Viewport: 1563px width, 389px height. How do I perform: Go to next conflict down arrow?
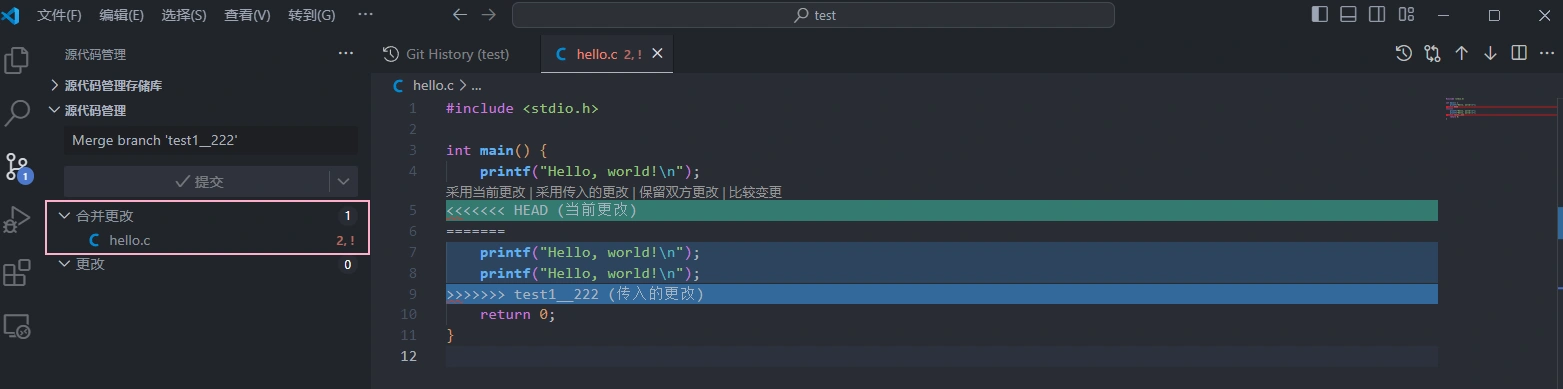pos(1490,53)
